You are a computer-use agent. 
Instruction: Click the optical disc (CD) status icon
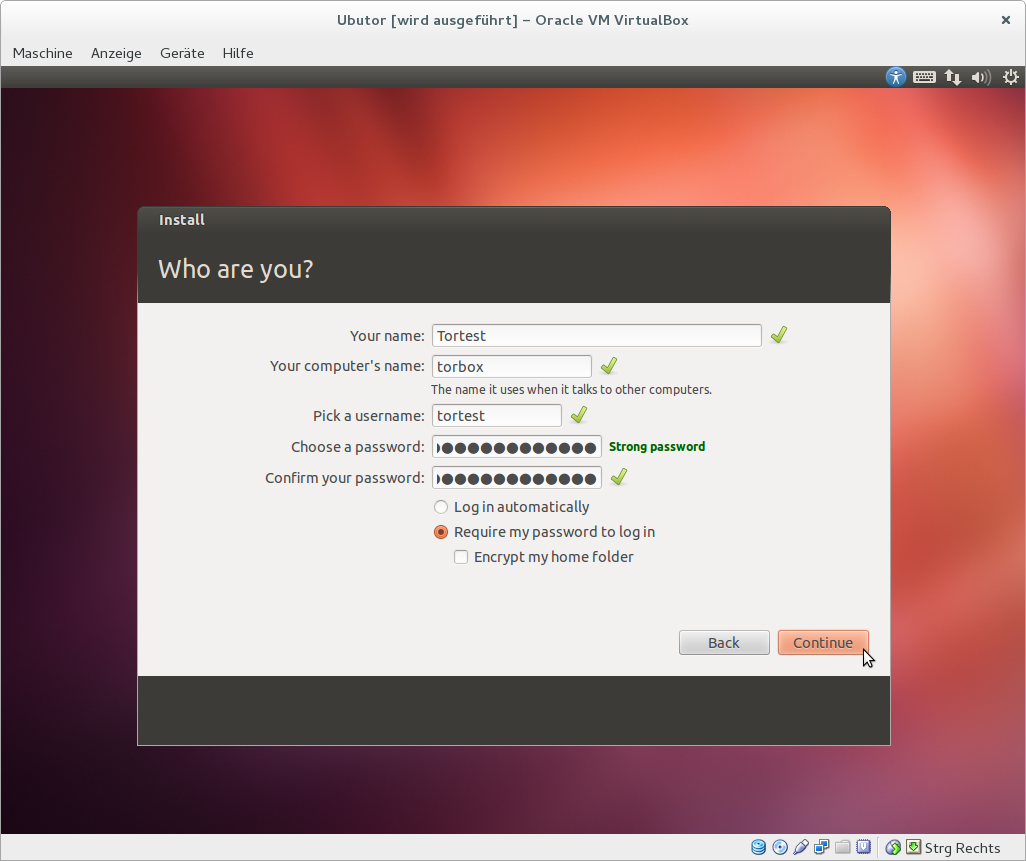click(x=780, y=848)
